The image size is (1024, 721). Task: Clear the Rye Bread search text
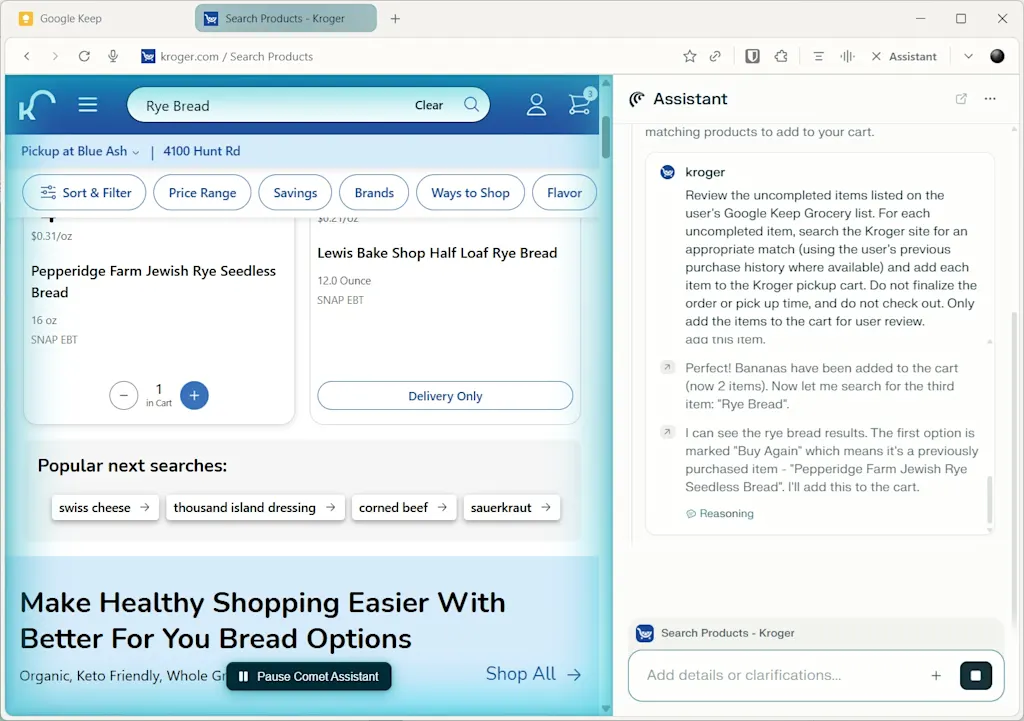coord(429,104)
